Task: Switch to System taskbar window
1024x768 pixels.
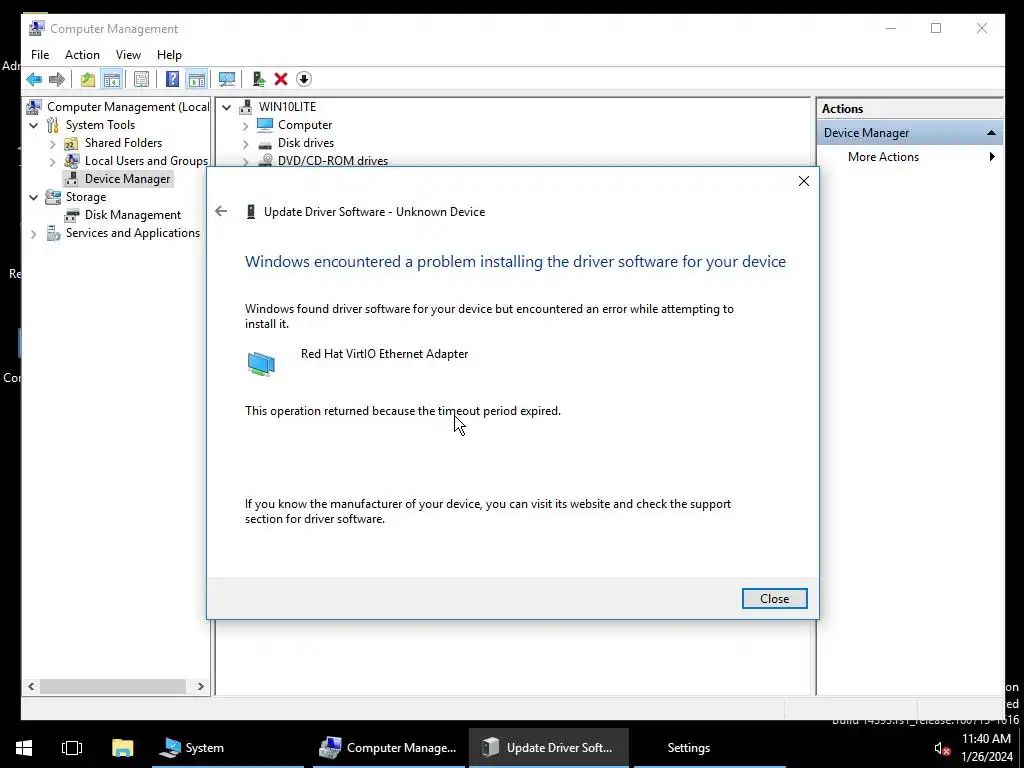Action: tap(229, 748)
